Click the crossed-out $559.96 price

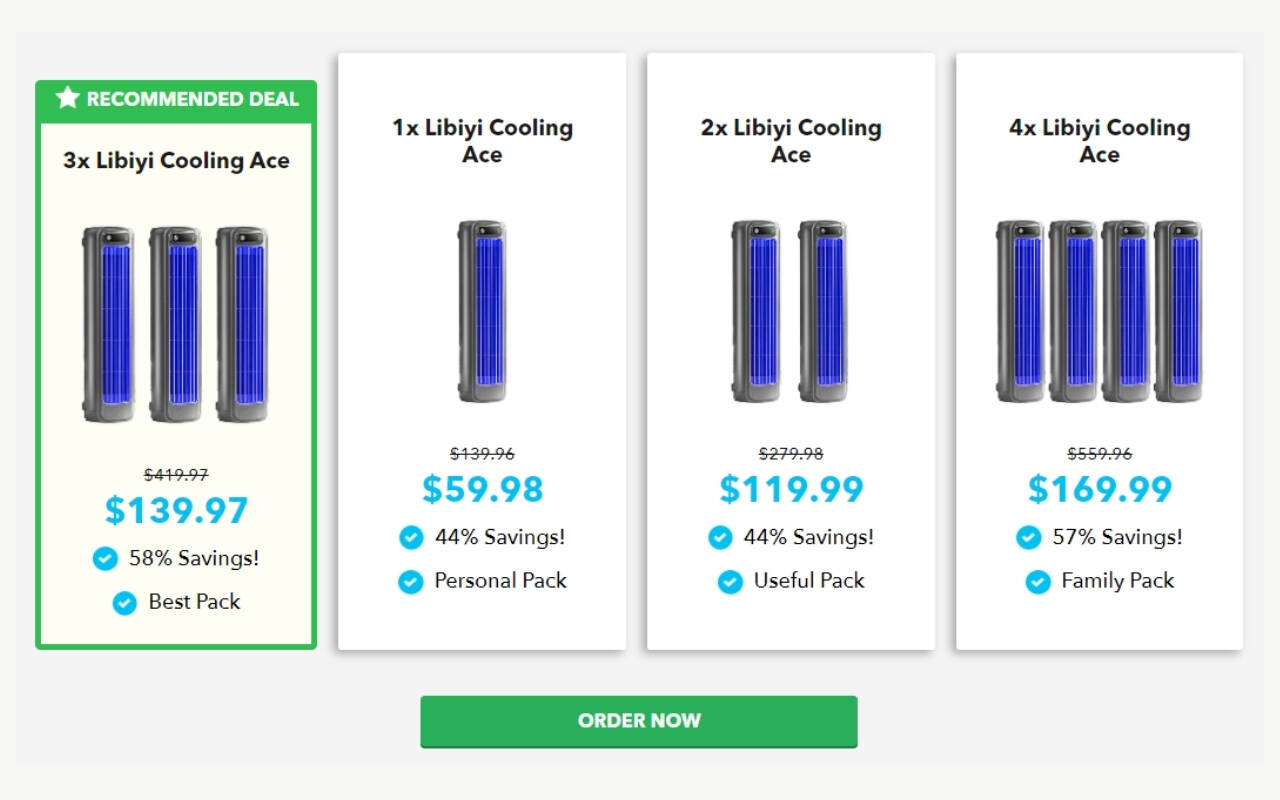point(1097,453)
